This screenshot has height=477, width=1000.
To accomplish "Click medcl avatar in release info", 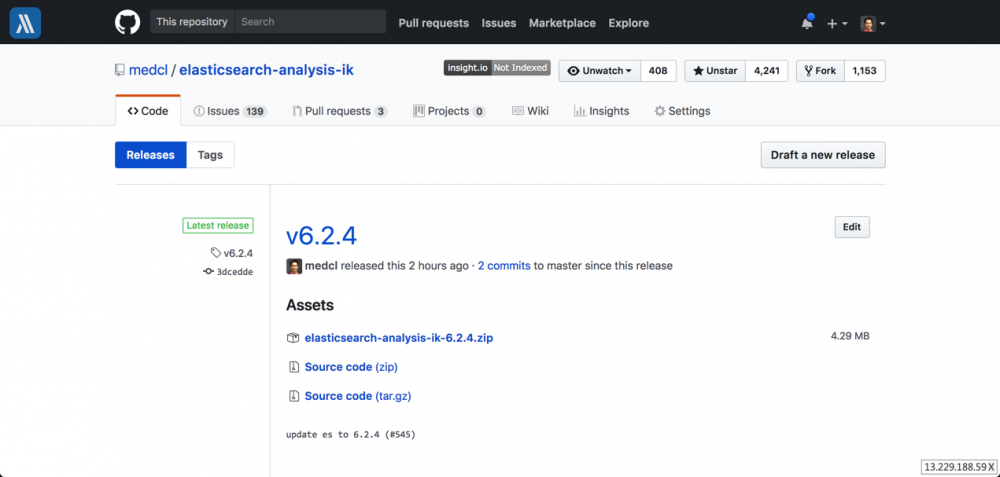I will (x=294, y=266).
